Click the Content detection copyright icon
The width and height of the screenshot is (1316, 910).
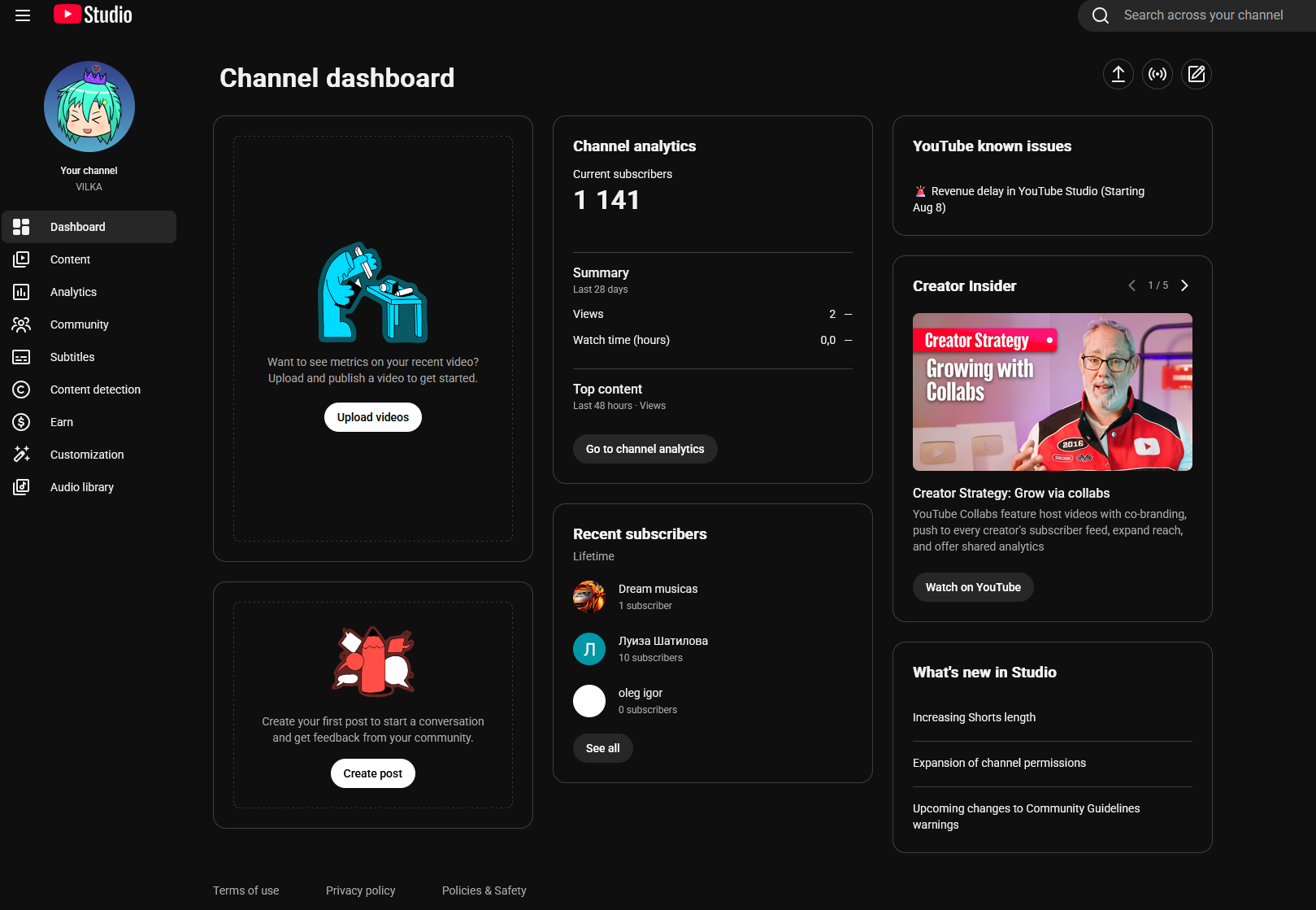tap(21, 390)
